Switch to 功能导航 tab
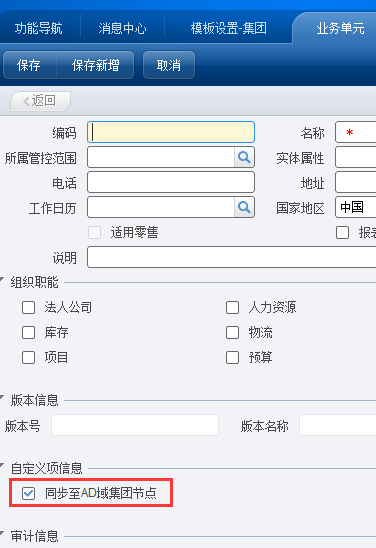 pos(38,28)
